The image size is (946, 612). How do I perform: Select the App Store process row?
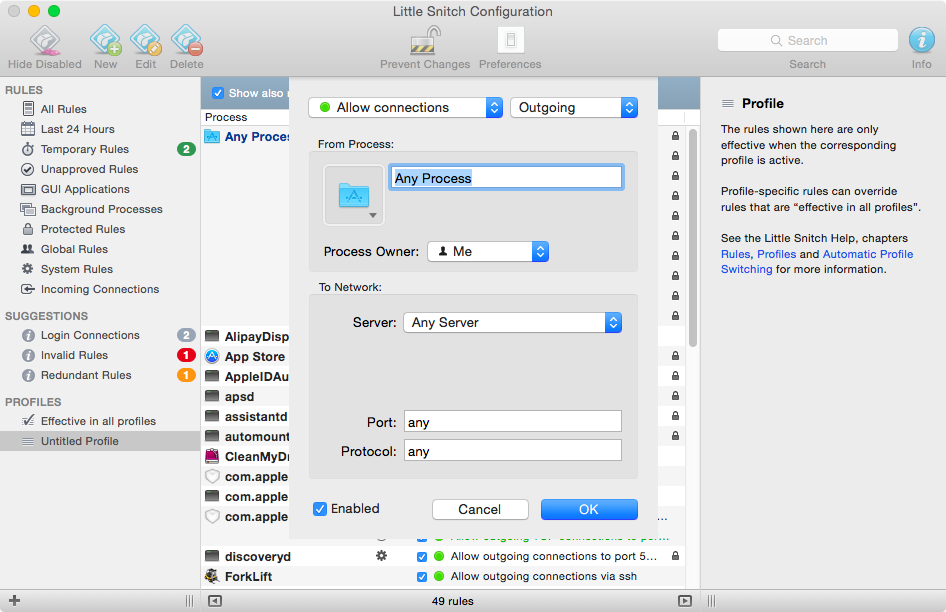tap(255, 356)
